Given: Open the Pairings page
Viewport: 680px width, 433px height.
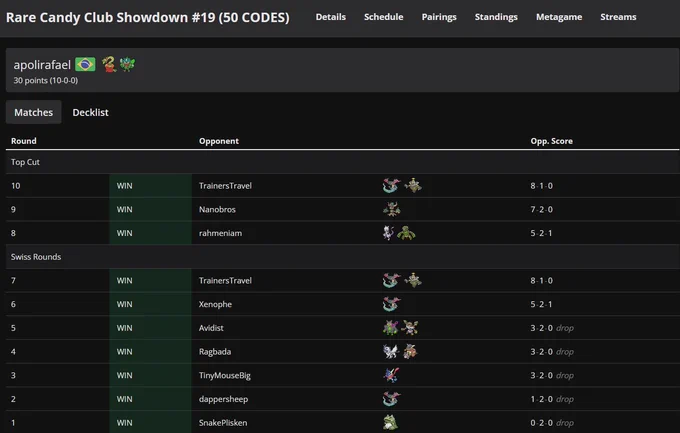Looking at the screenshot, I should pos(439,17).
